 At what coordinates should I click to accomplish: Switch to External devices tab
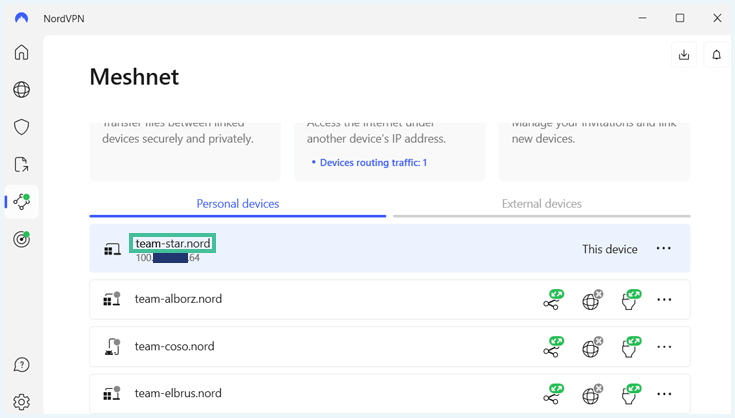point(541,204)
